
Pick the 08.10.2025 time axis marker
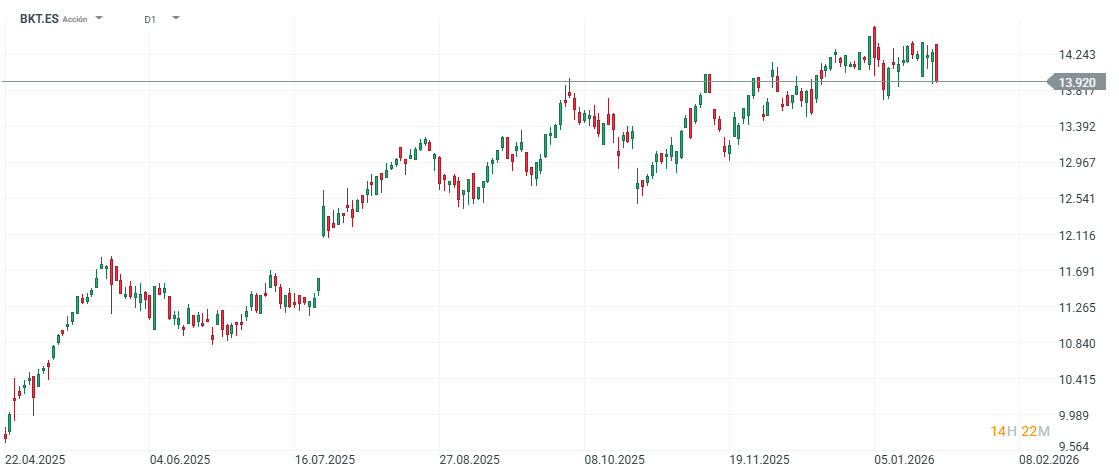click(x=616, y=460)
